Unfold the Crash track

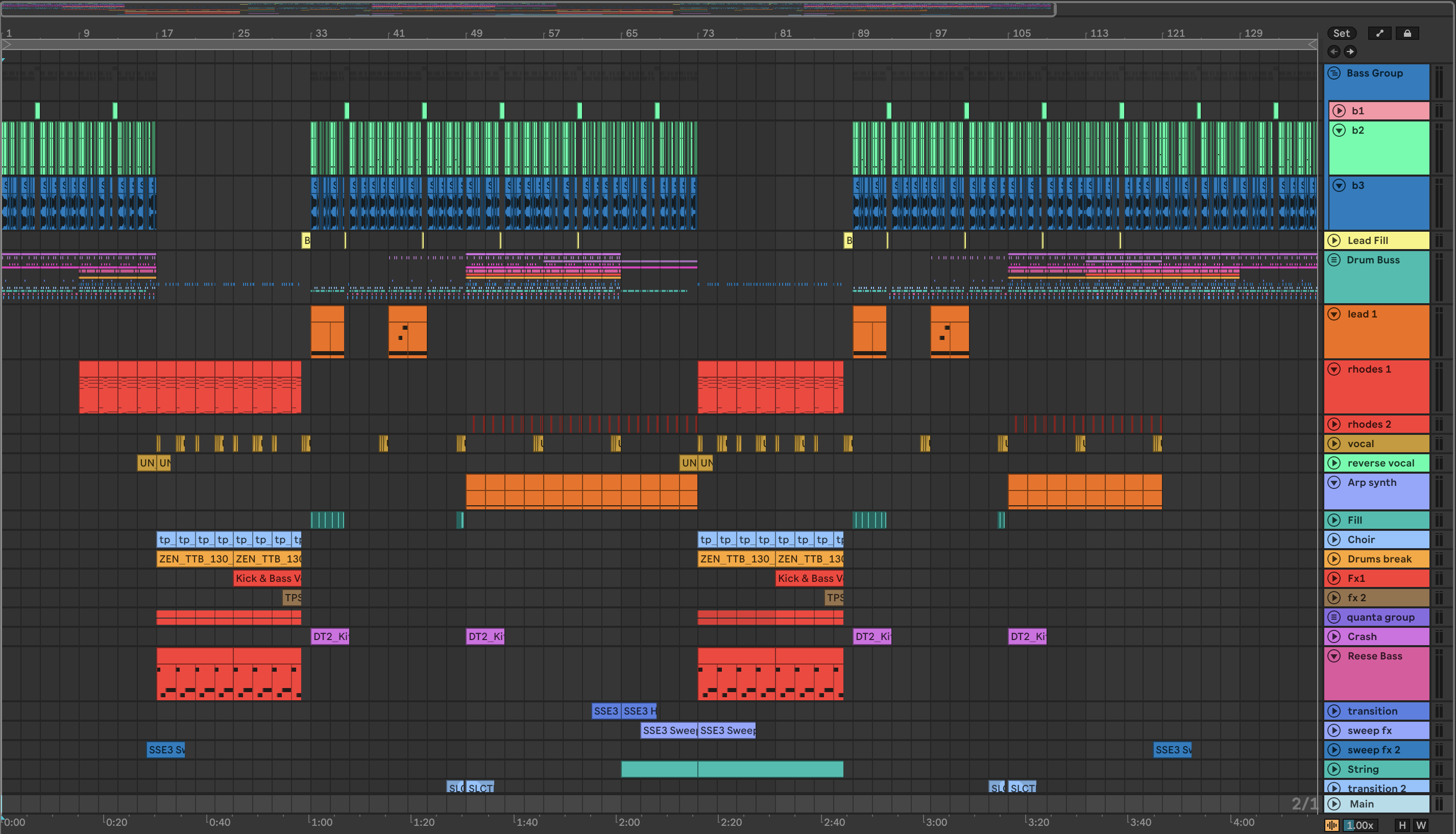[1334, 636]
